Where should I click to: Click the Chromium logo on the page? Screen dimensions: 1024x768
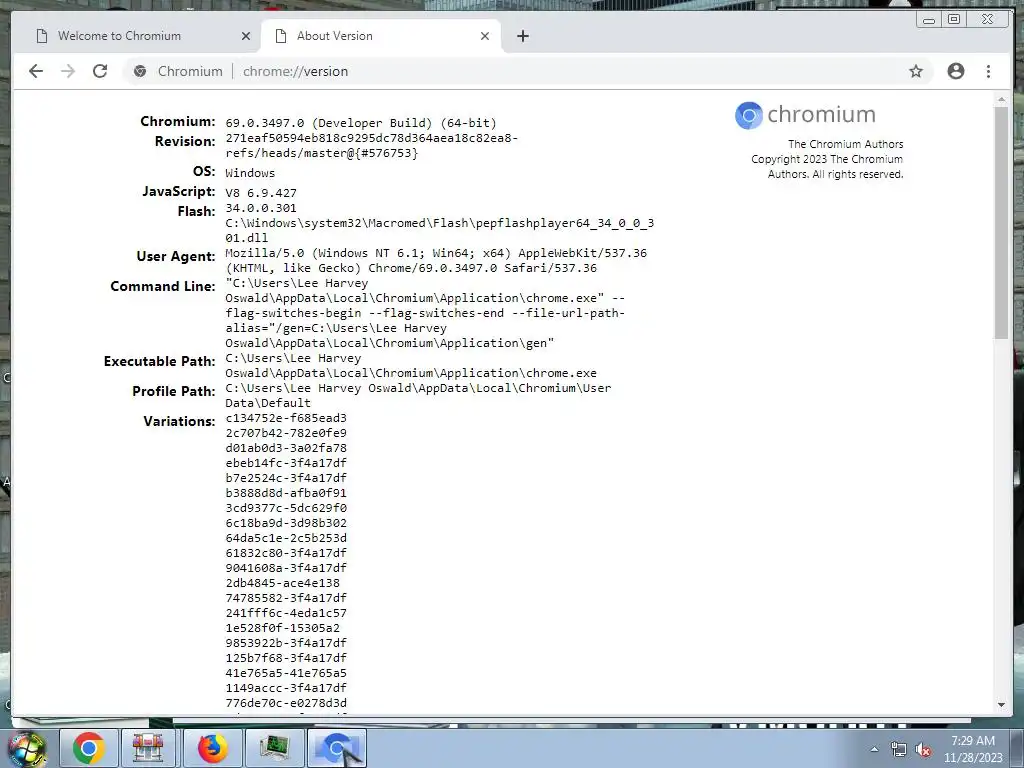point(805,115)
